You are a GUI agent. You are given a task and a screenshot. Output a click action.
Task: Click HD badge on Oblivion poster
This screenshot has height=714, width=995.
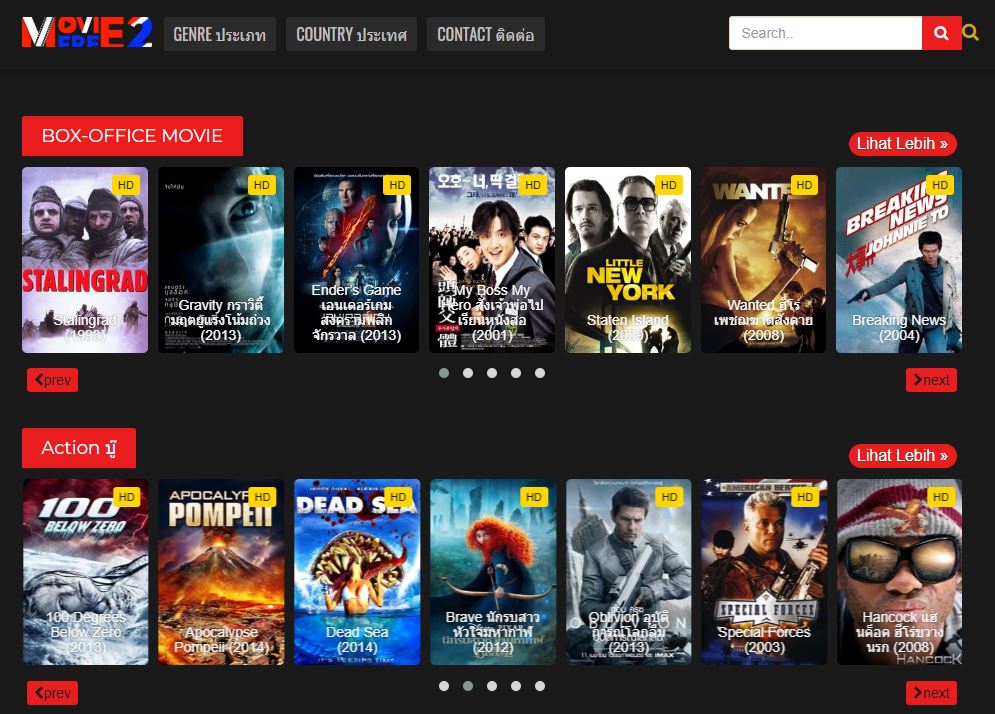[670, 497]
